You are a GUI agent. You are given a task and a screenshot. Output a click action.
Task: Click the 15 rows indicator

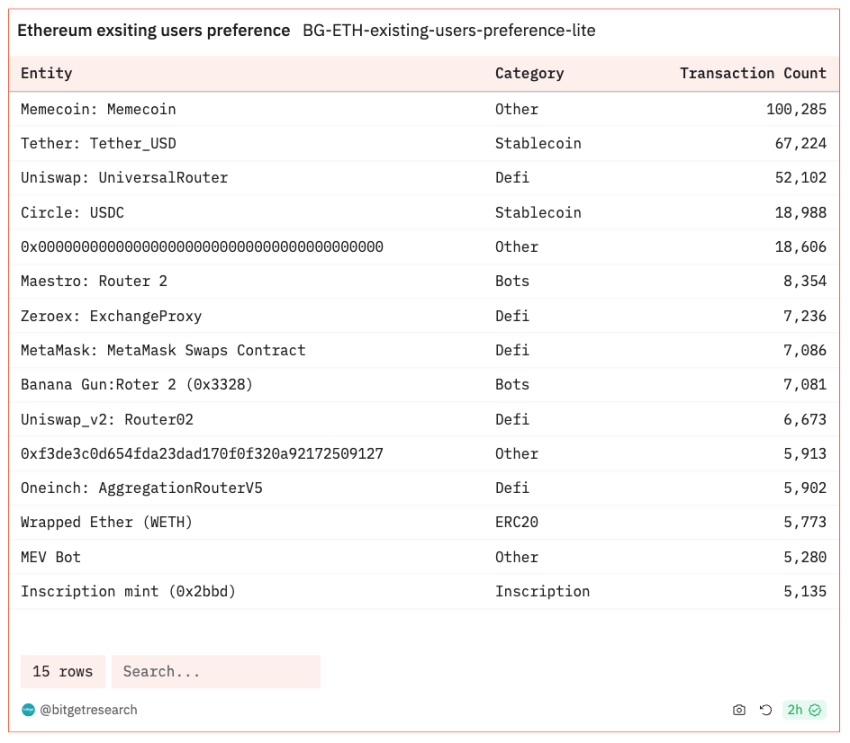click(62, 671)
